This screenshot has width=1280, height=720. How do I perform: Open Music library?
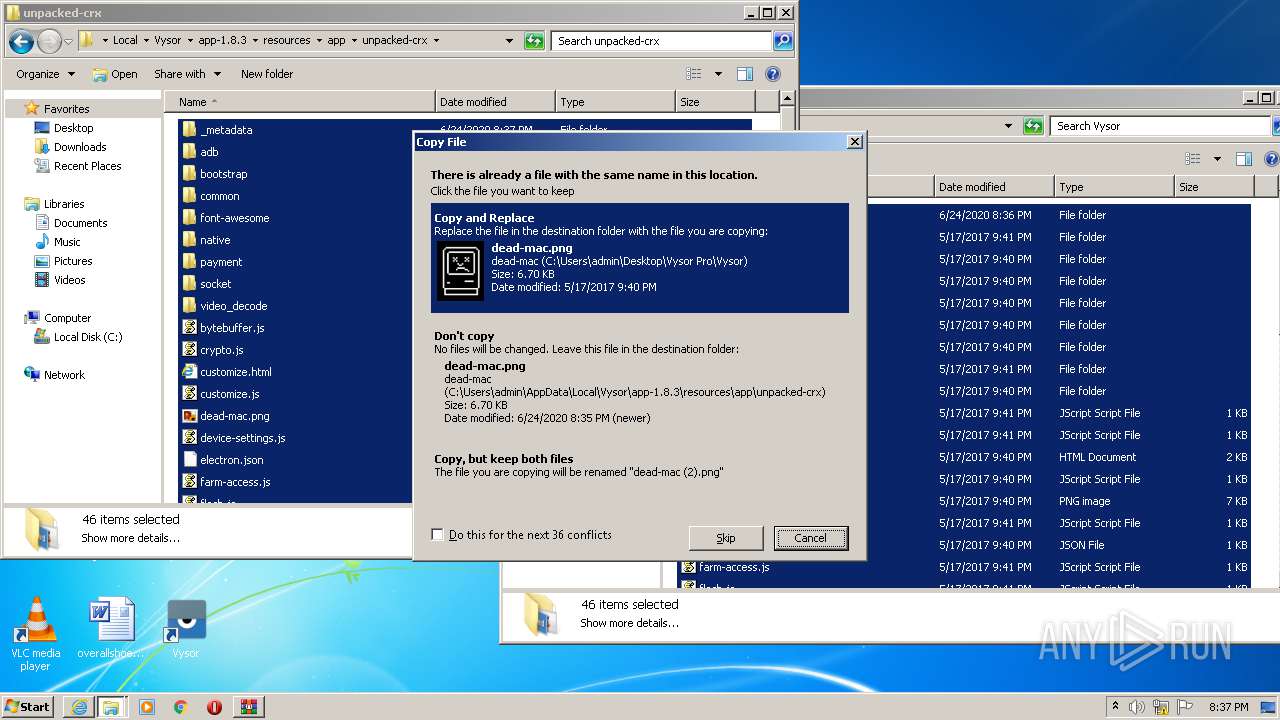(x=67, y=242)
